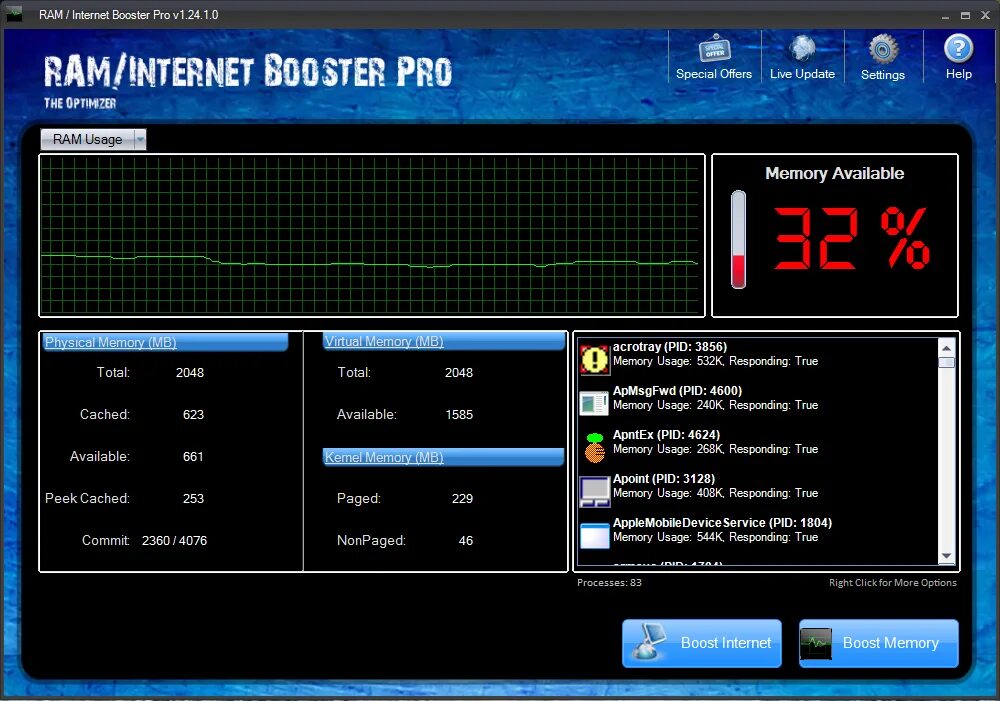
Task: Click the Paged kernel value 229
Action: 462,499
